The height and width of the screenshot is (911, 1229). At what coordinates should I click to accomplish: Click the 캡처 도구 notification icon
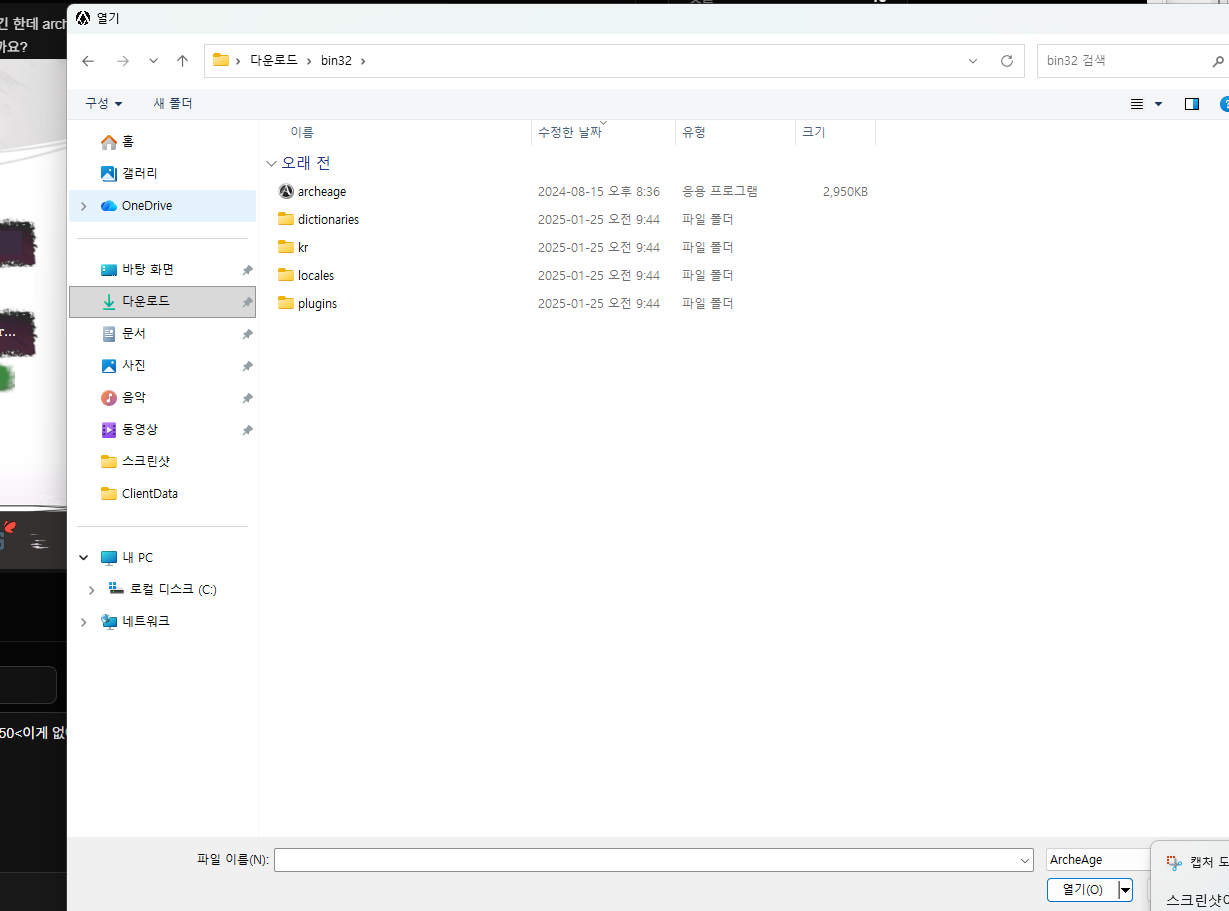click(1174, 863)
